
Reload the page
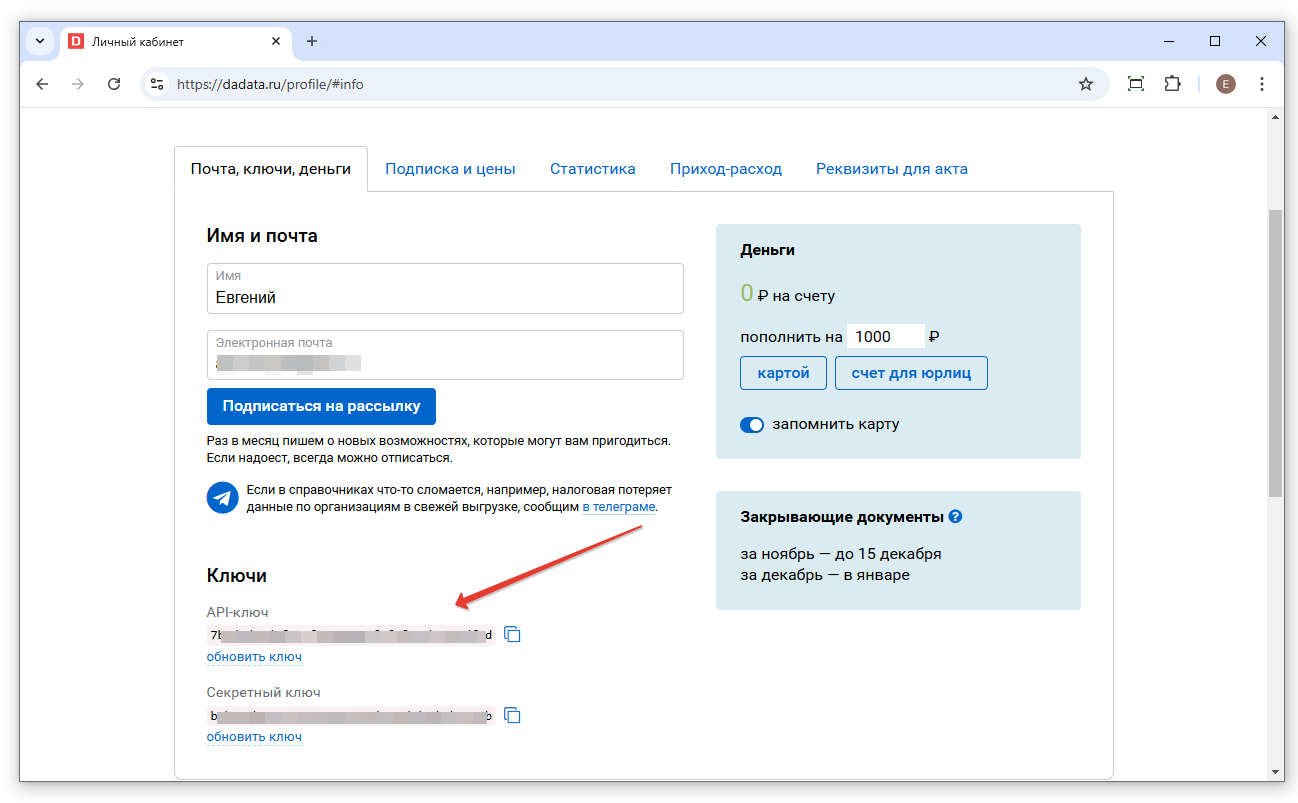click(x=114, y=84)
